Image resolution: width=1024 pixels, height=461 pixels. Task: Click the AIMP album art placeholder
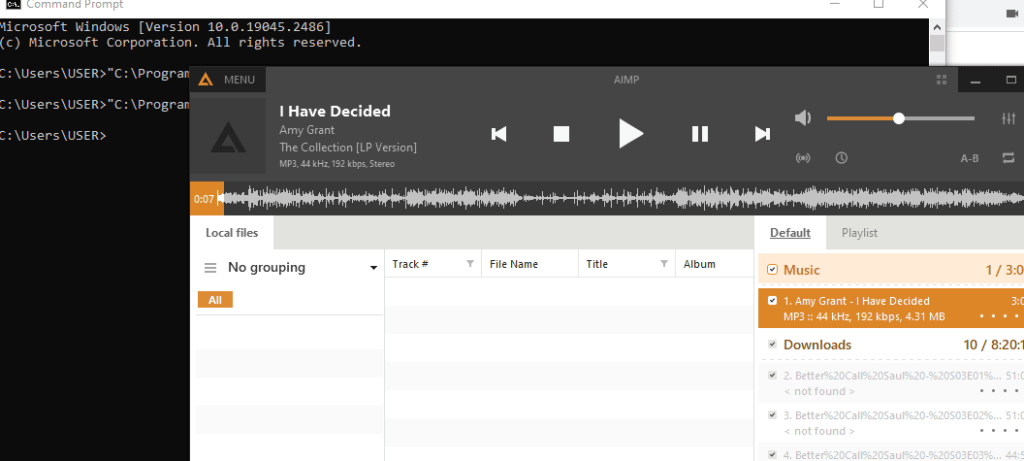coord(228,136)
